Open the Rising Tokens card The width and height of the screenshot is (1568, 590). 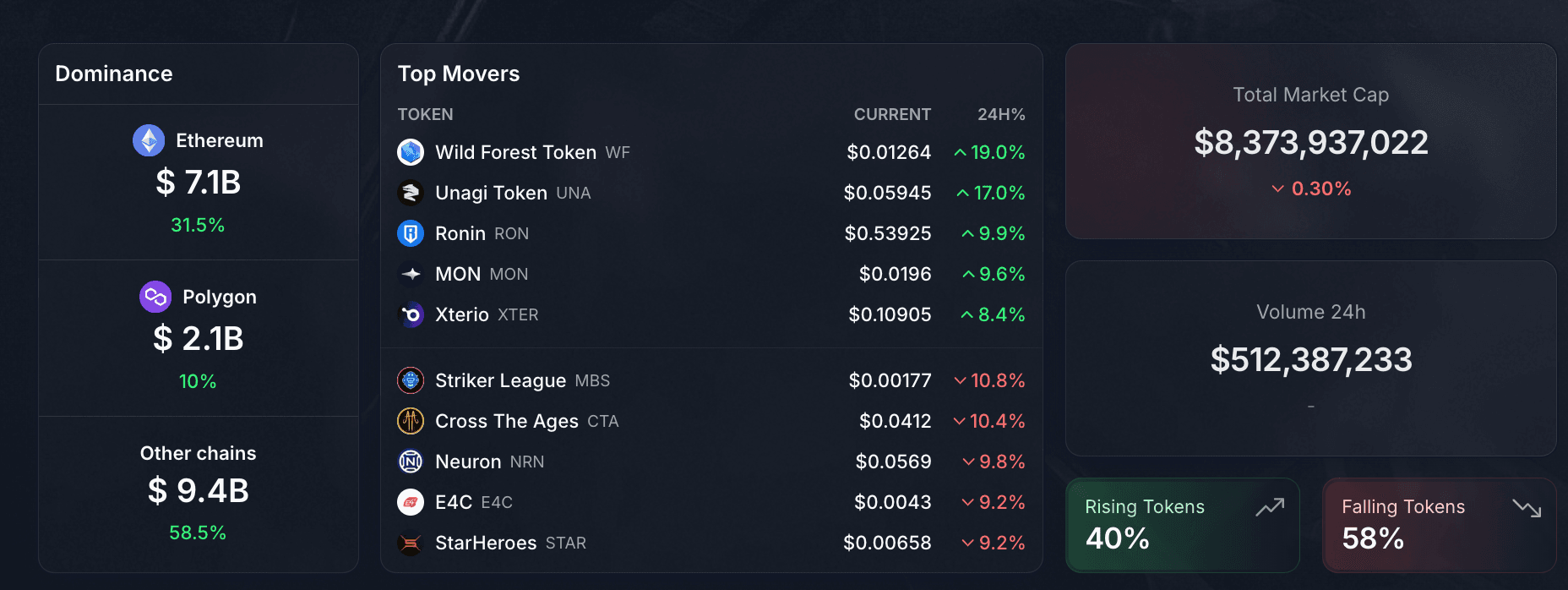[1183, 525]
